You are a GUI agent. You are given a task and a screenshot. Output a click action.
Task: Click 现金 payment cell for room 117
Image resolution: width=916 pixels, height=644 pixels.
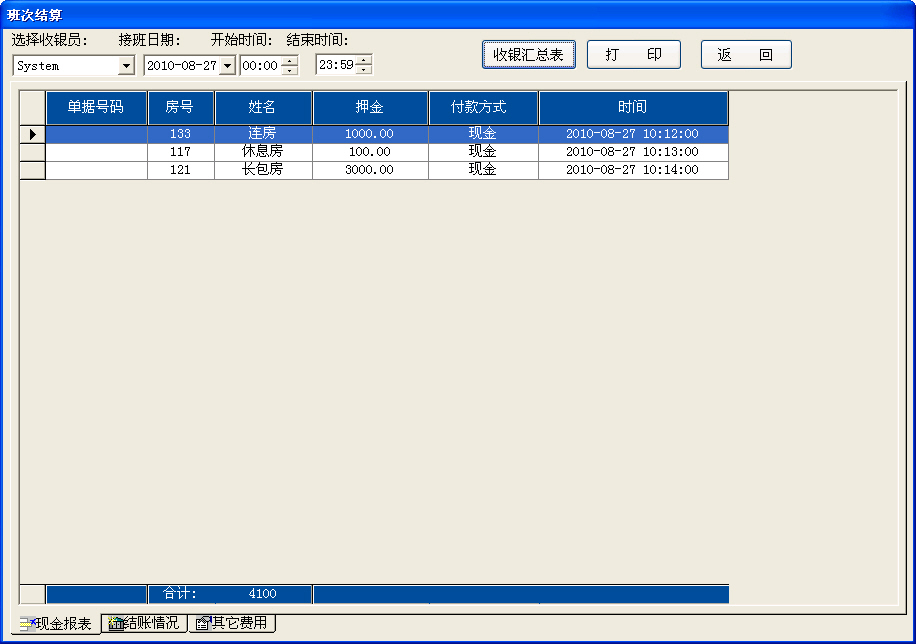click(x=483, y=152)
